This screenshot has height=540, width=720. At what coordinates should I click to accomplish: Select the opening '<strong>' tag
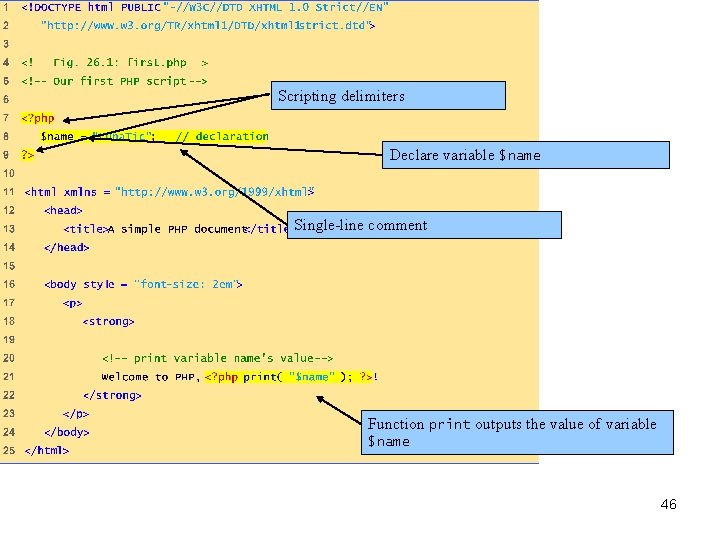(x=108, y=321)
